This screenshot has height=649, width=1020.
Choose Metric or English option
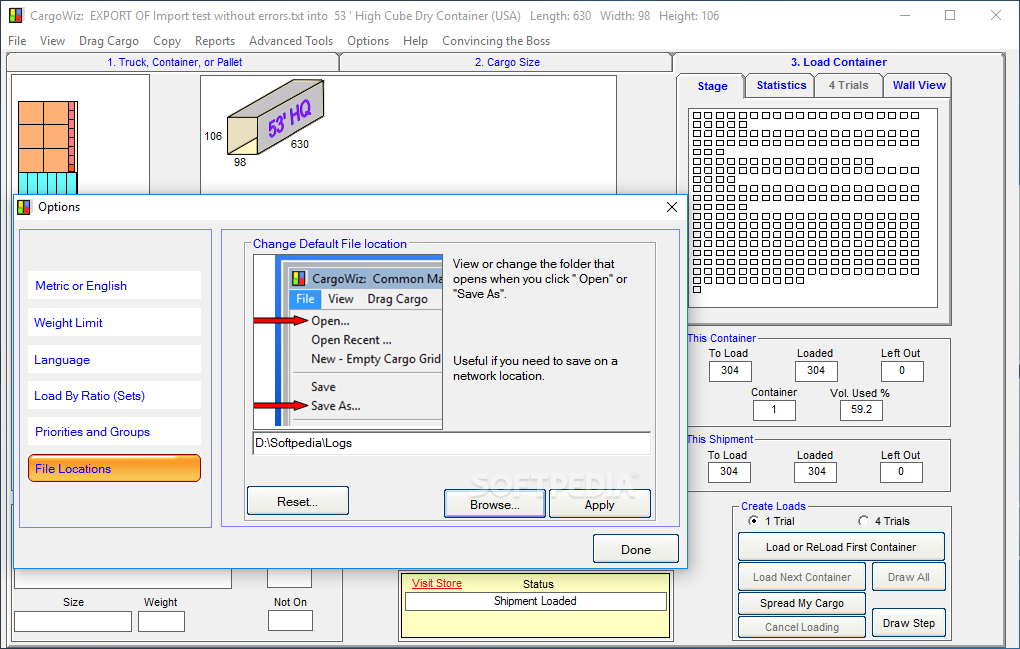(114, 285)
